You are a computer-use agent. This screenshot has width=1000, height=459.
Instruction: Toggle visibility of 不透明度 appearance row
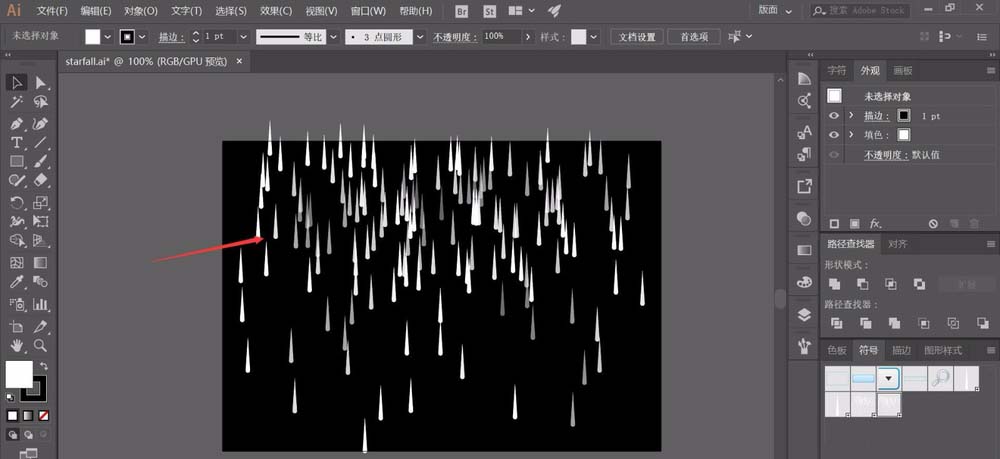click(834, 154)
